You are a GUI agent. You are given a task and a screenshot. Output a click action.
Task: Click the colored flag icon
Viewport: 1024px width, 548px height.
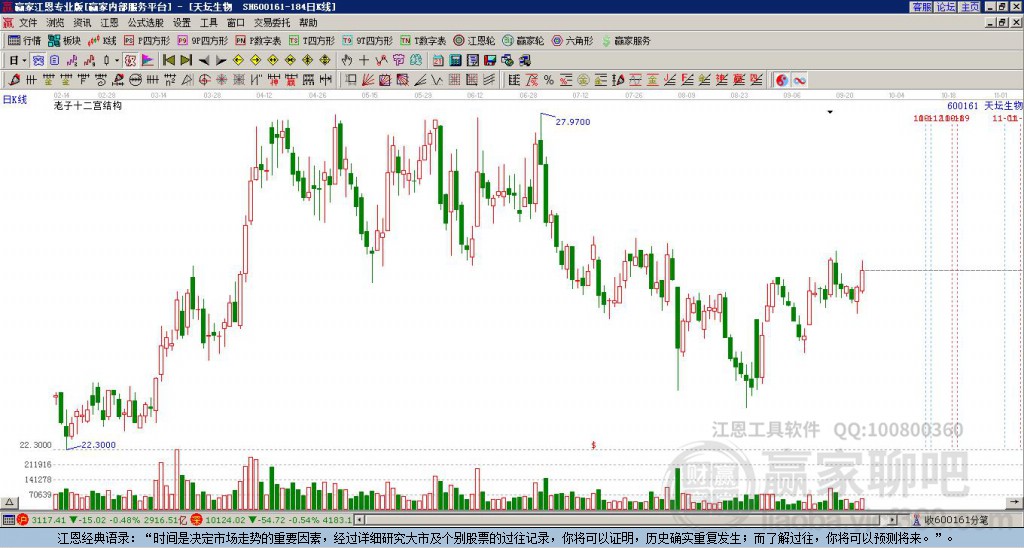point(148,60)
